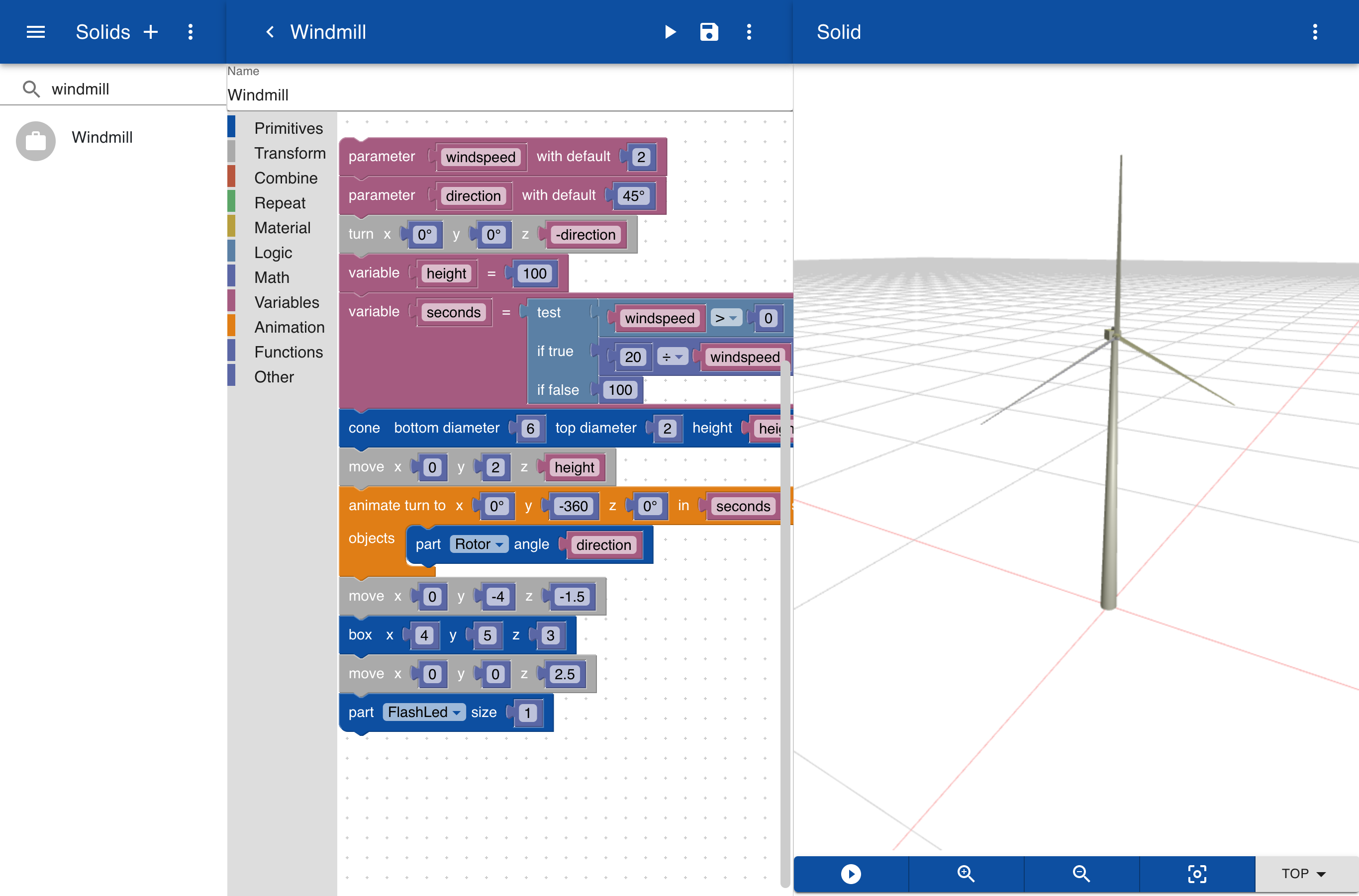Open the greater-than comparison operator dropdown
The width and height of the screenshot is (1359, 896).
(x=726, y=318)
